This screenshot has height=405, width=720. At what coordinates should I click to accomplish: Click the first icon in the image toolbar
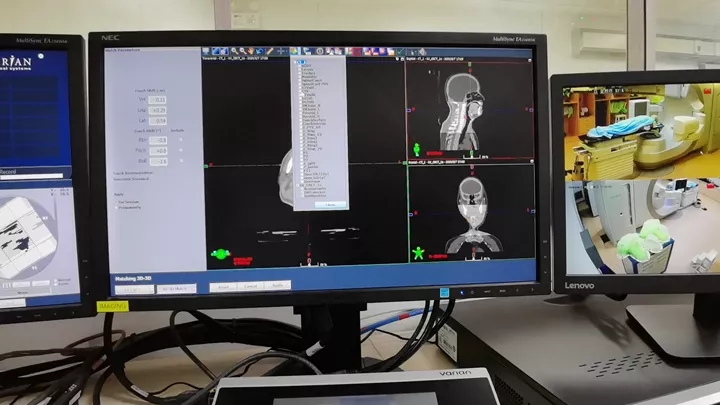click(207, 51)
